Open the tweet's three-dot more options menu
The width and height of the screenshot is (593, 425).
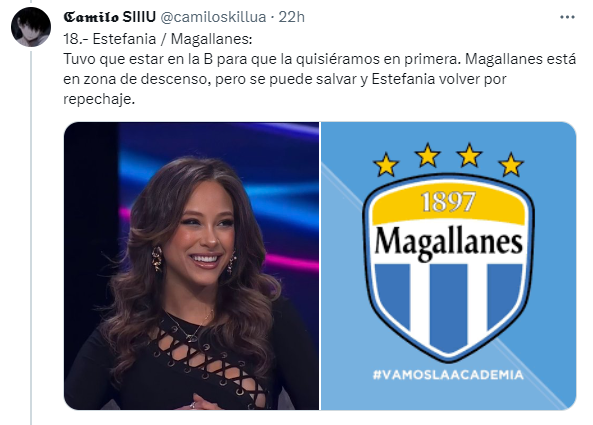[567, 17]
